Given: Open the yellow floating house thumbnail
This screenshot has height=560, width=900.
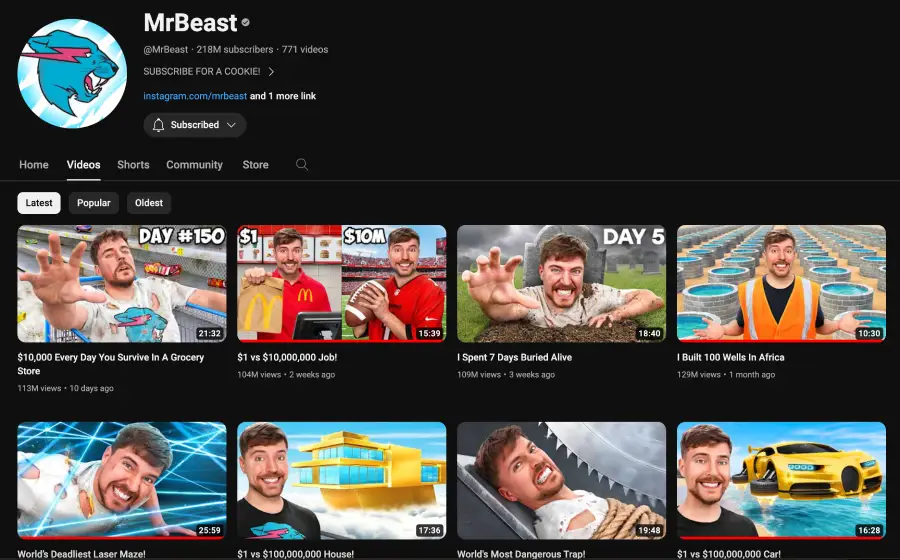Looking at the screenshot, I should 342,481.
